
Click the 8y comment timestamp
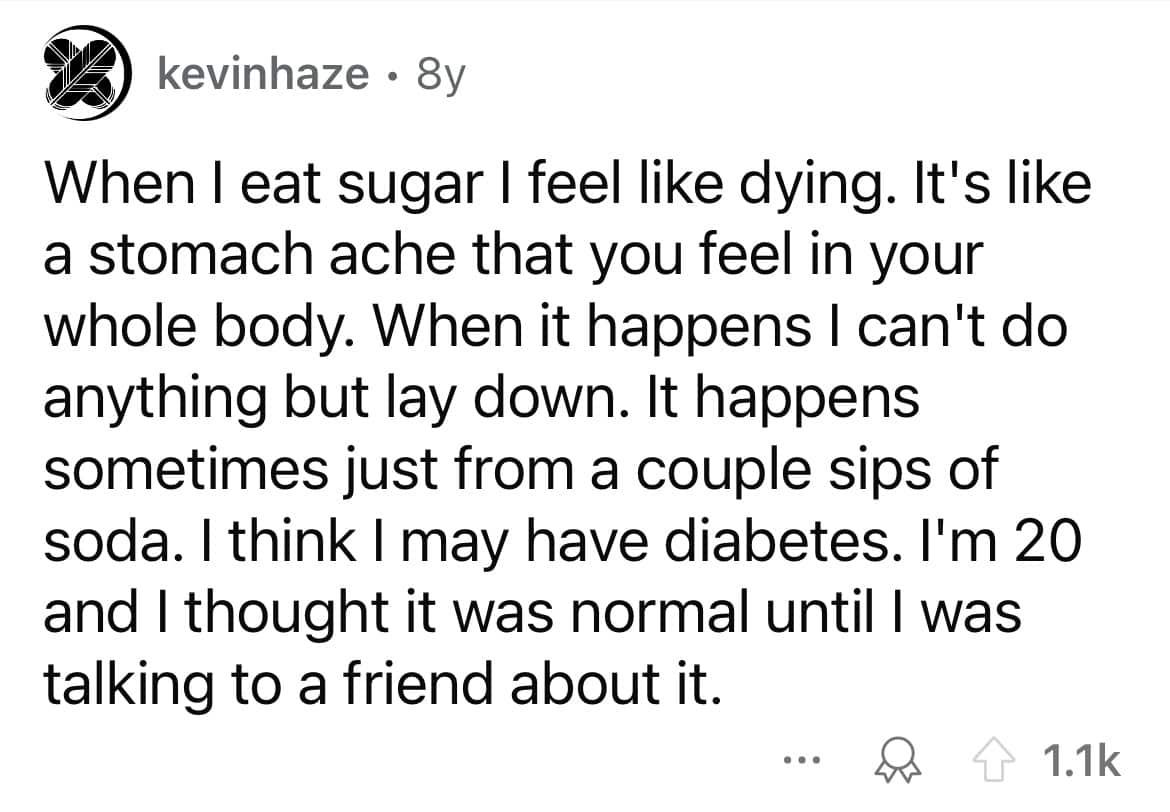tap(437, 73)
